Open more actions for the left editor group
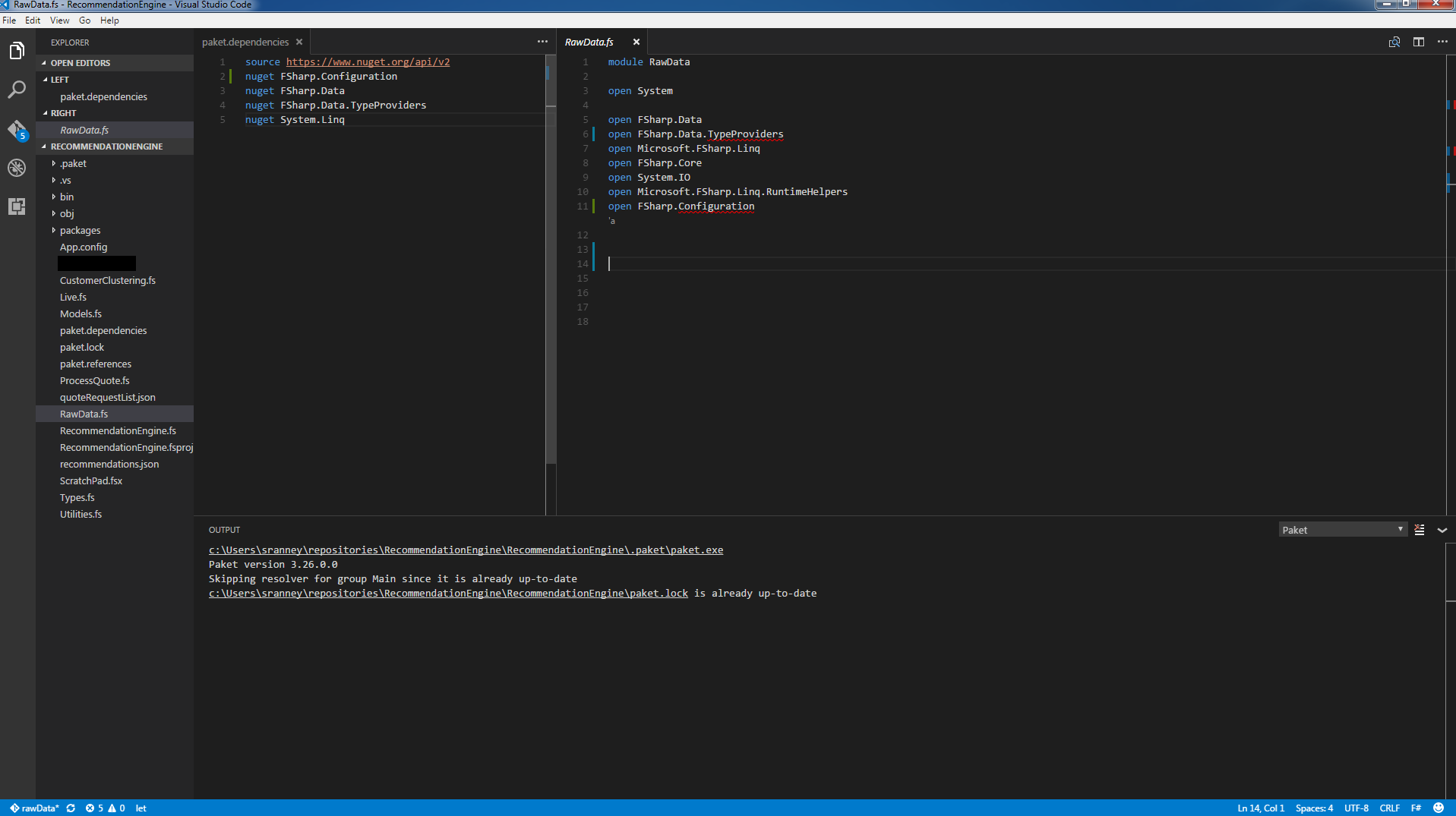 coord(542,42)
